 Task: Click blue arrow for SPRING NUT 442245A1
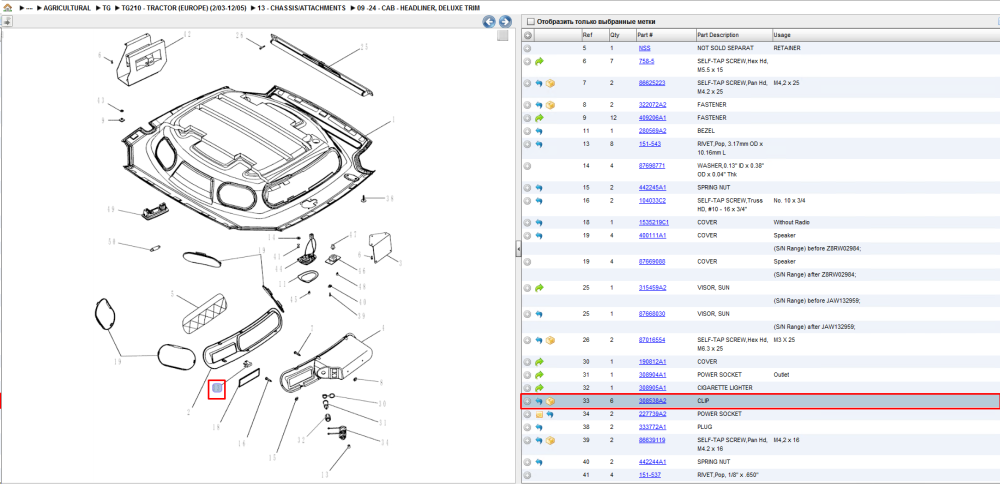tap(539, 187)
